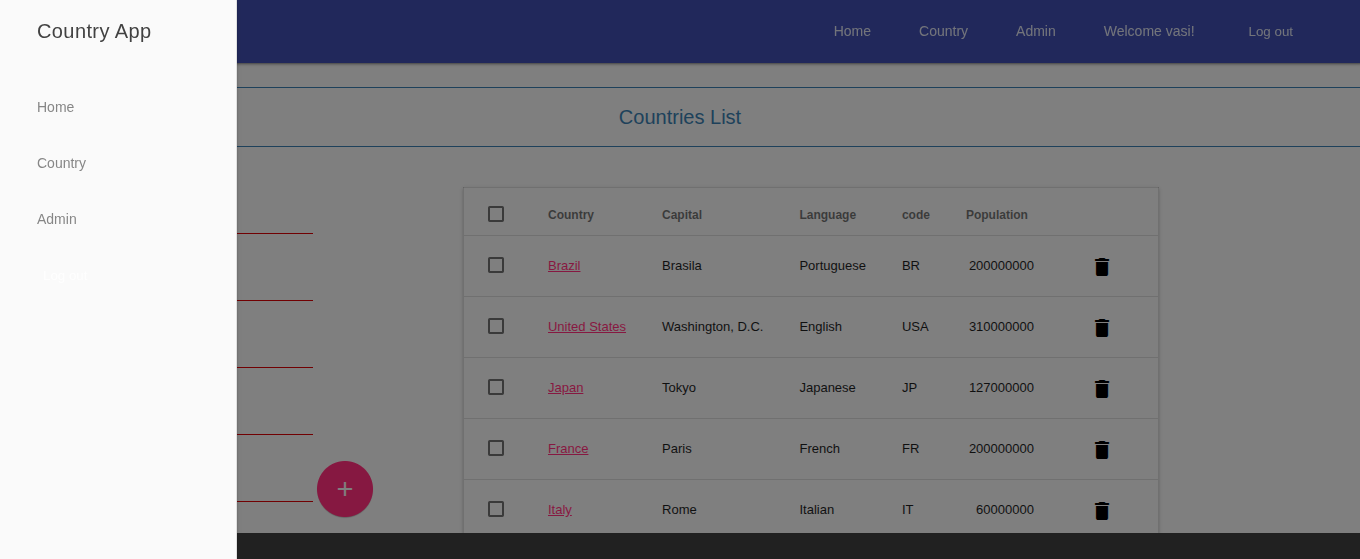This screenshot has height=559, width=1360.
Task: Open the United States country link
Action: [587, 327]
